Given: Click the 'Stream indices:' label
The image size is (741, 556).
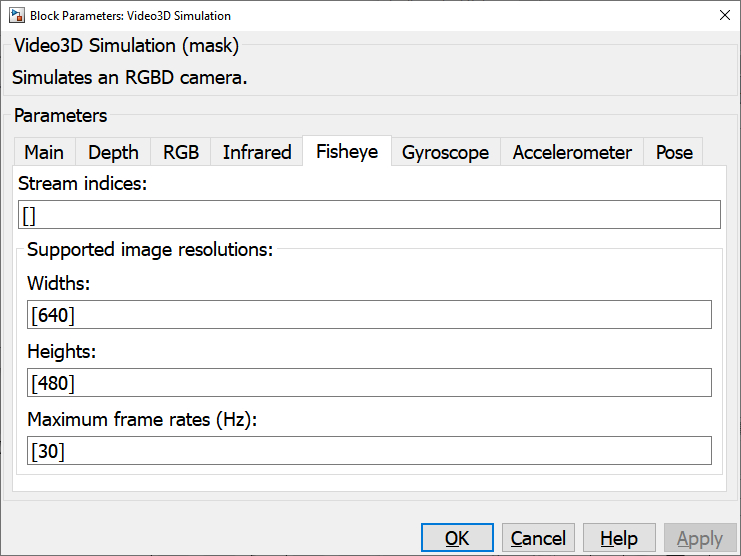Looking at the screenshot, I should tap(82, 183).
